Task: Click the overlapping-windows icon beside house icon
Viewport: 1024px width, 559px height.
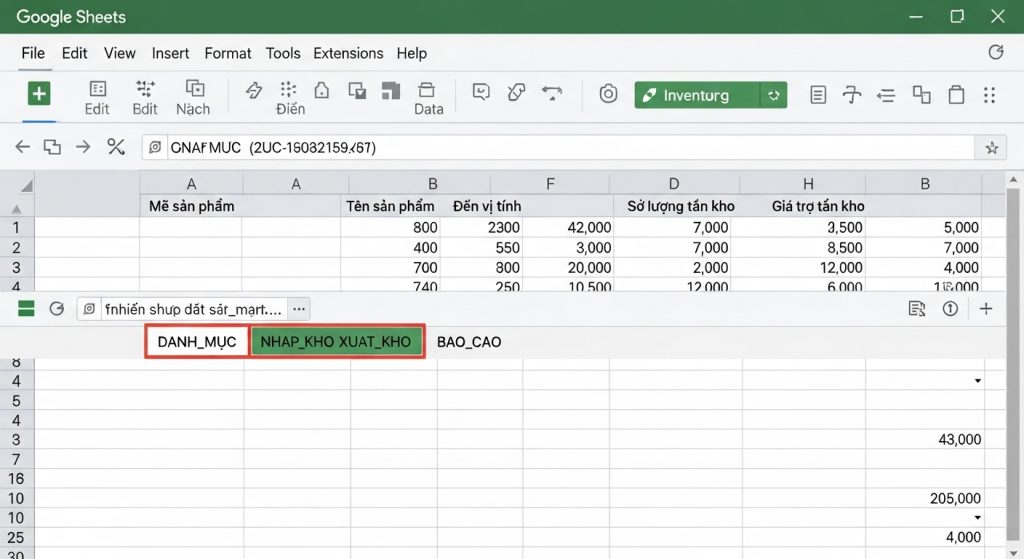Action: [357, 91]
